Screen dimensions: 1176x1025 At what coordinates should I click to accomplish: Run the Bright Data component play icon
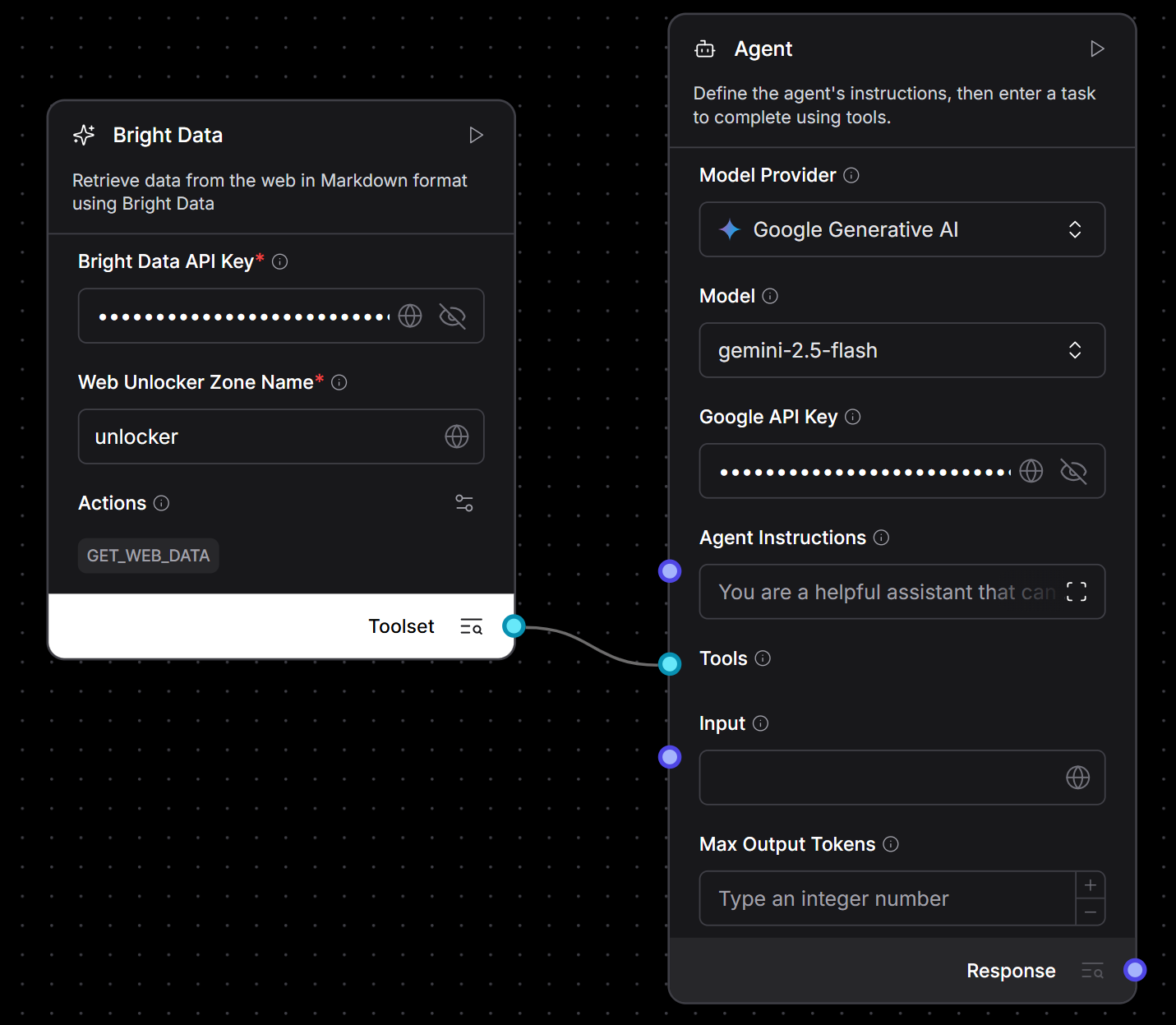(476, 135)
